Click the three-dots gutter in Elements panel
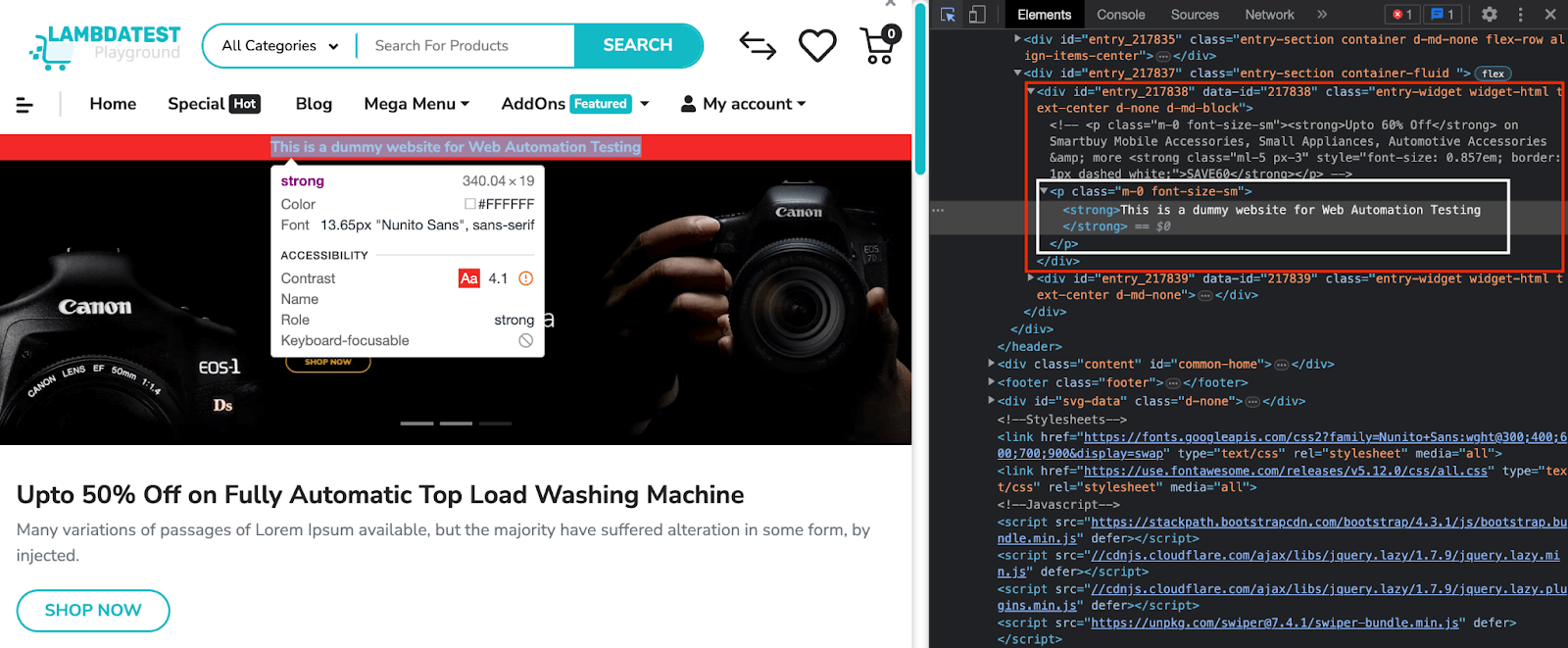1568x648 pixels. point(938,210)
